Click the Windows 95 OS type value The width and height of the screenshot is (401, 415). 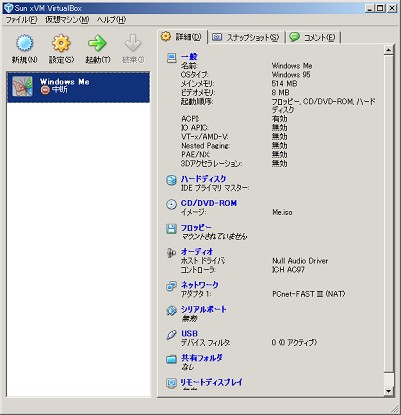point(291,75)
